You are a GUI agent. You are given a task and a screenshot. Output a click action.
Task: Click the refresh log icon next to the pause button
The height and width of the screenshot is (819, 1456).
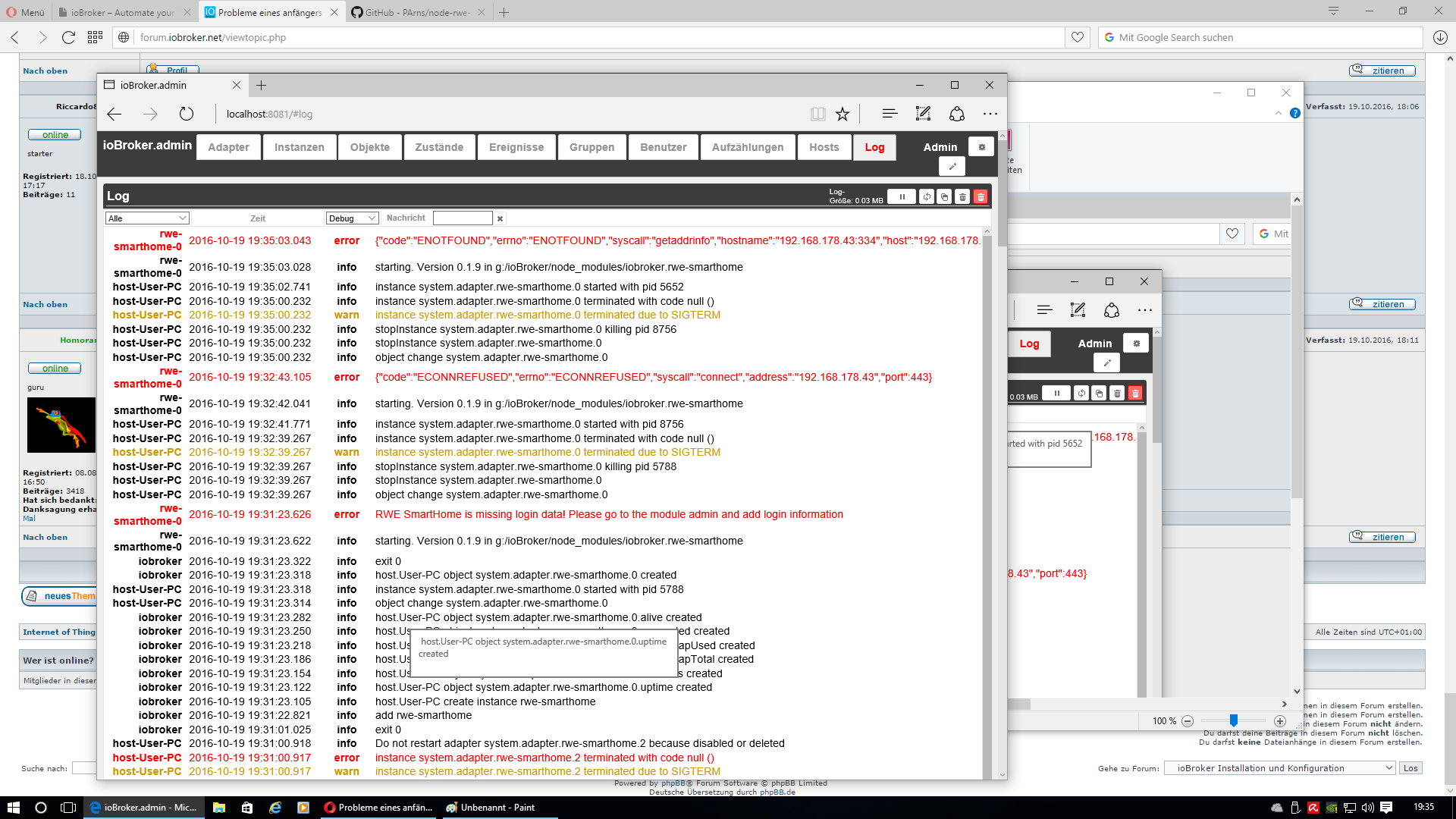coord(927,197)
